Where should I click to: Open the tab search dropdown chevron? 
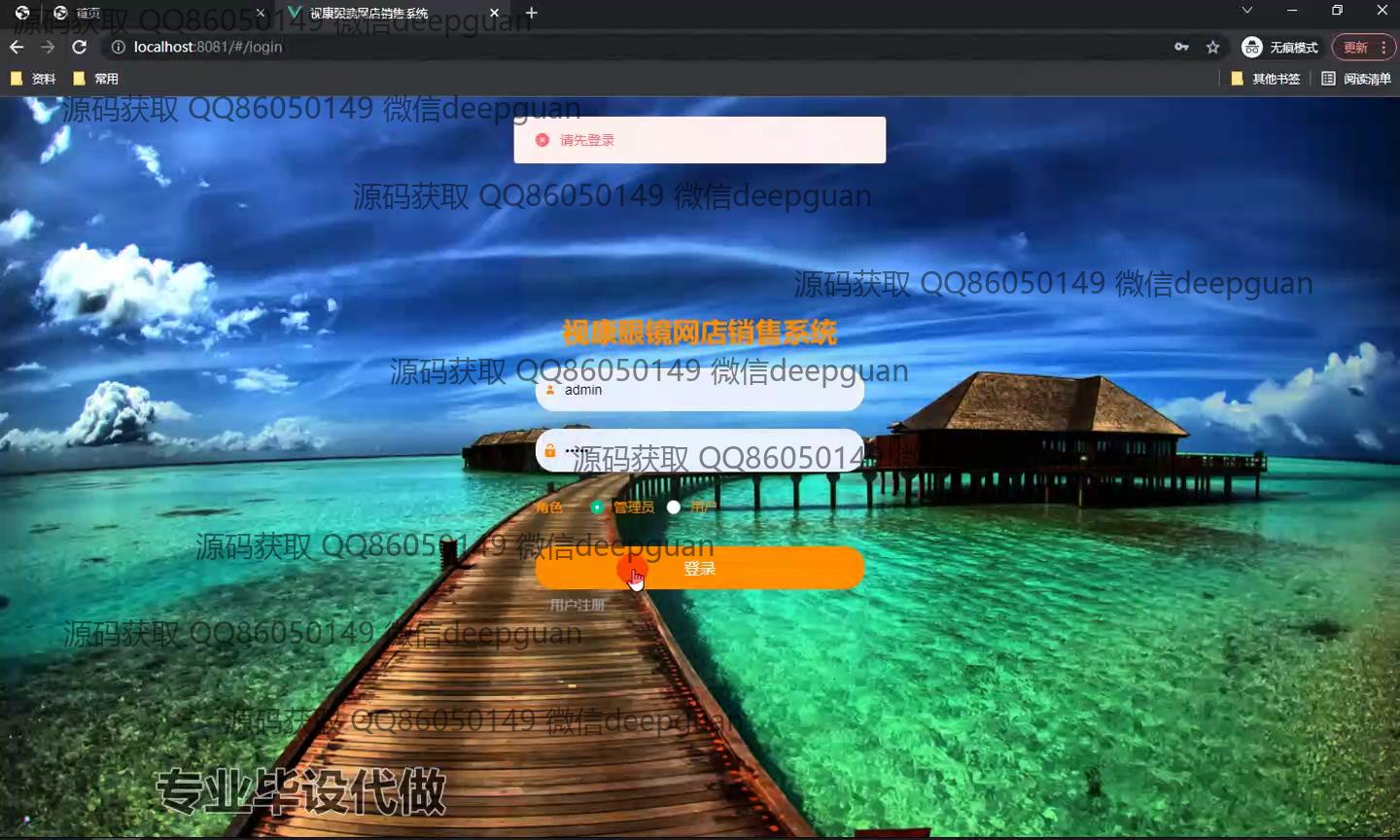point(1247,11)
